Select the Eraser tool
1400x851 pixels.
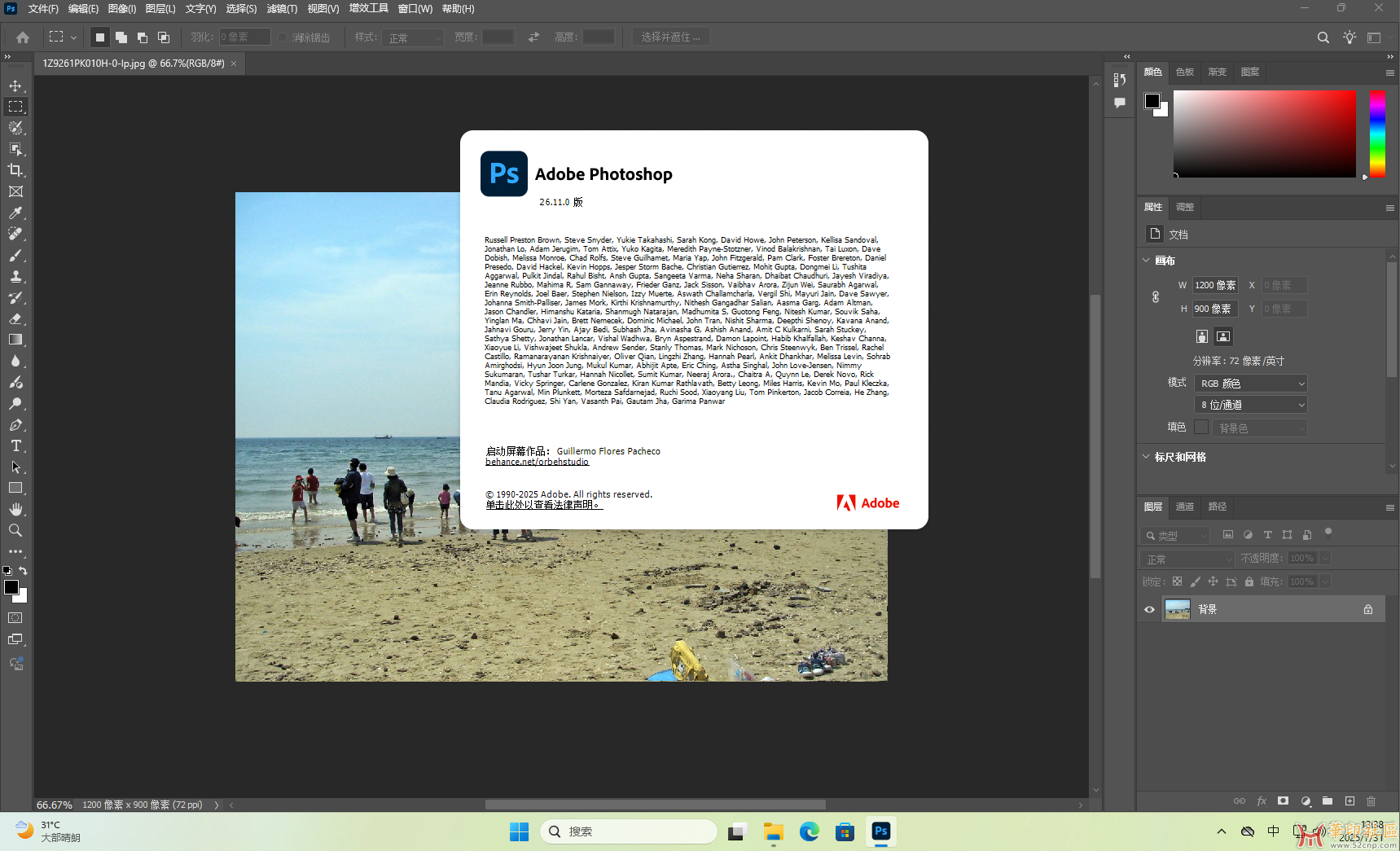click(x=15, y=318)
